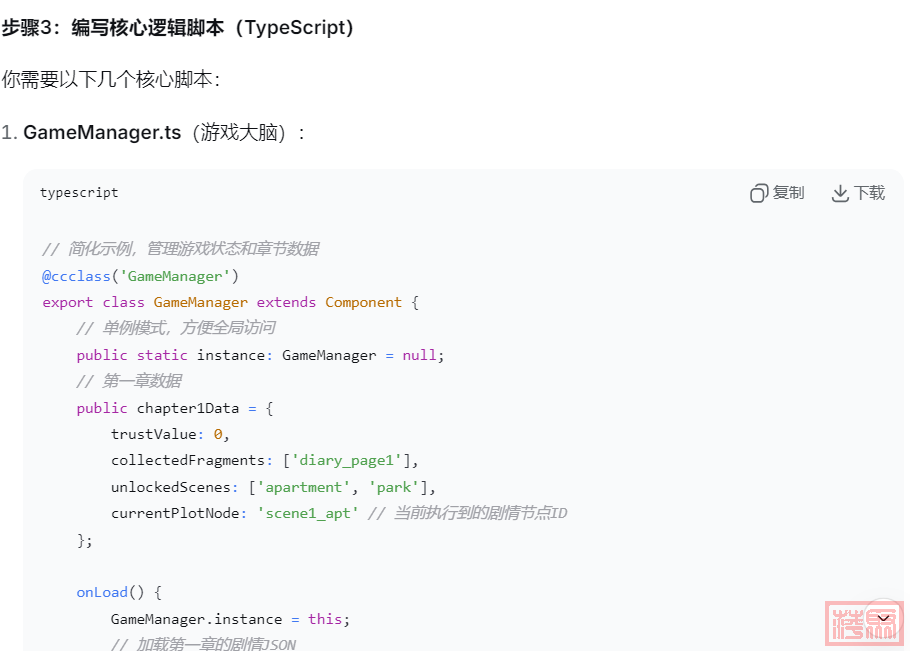Click the trustValue property line
This screenshot has width=910, height=651.
[170, 434]
